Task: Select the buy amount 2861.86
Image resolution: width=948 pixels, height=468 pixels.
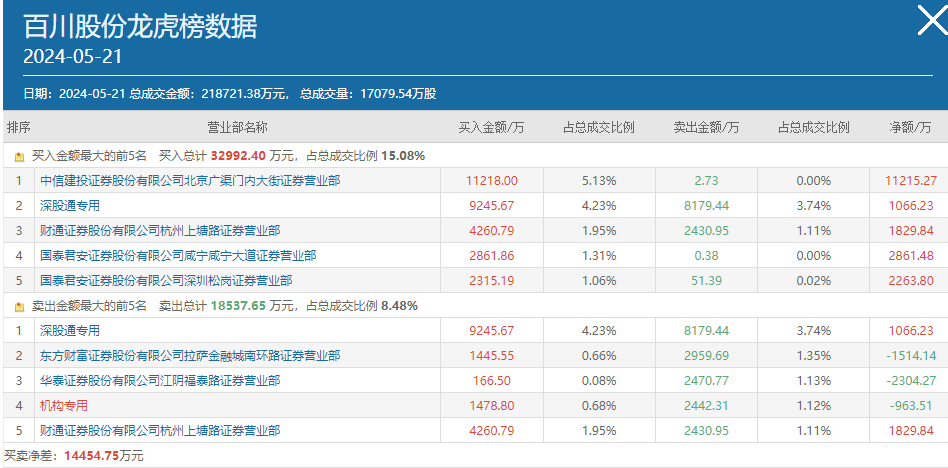Action: tap(492, 256)
